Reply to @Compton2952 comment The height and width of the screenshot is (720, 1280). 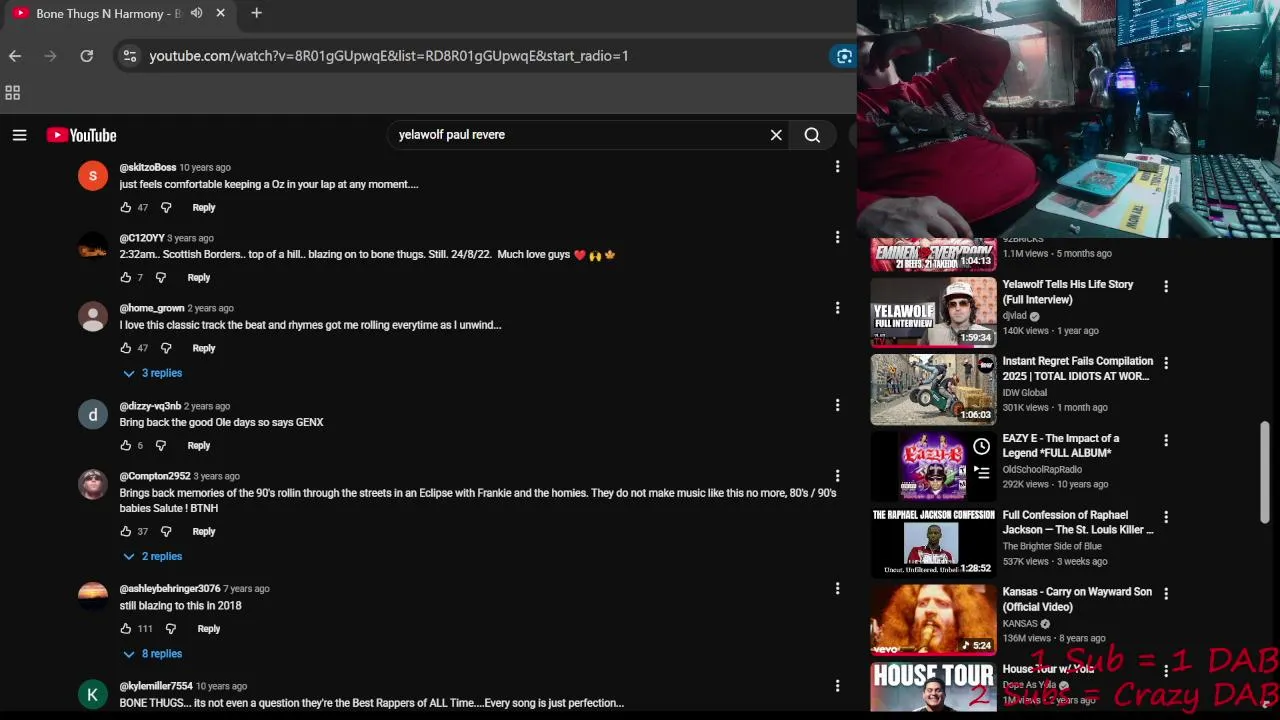point(204,531)
